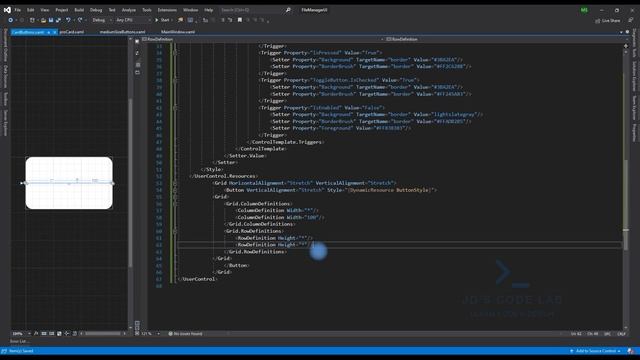Screen dimensions: 640x360
Task: Click the No issues found indicator
Action: coord(186,334)
